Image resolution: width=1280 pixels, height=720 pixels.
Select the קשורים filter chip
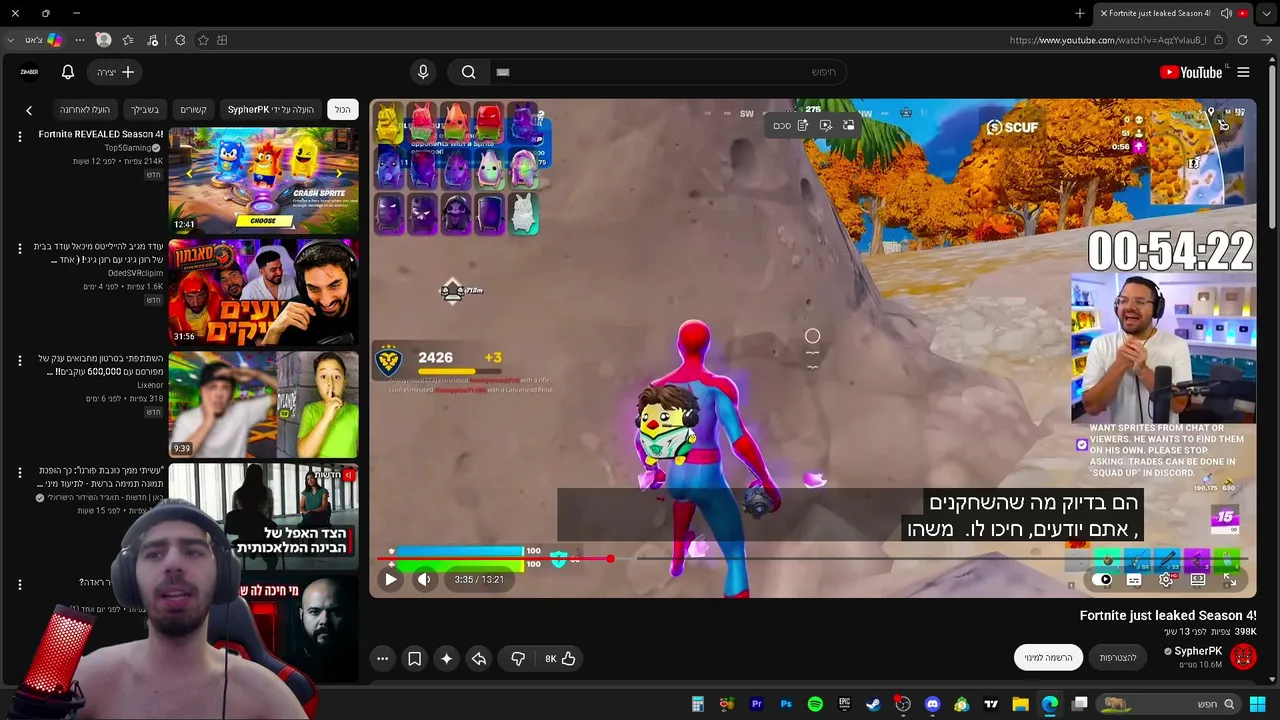(193, 109)
